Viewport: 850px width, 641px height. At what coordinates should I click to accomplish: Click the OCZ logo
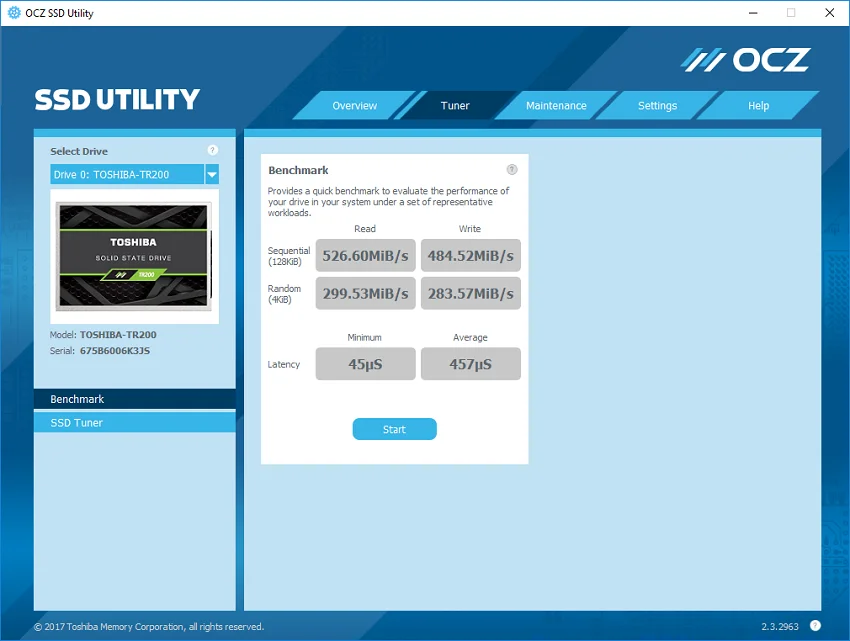745,60
